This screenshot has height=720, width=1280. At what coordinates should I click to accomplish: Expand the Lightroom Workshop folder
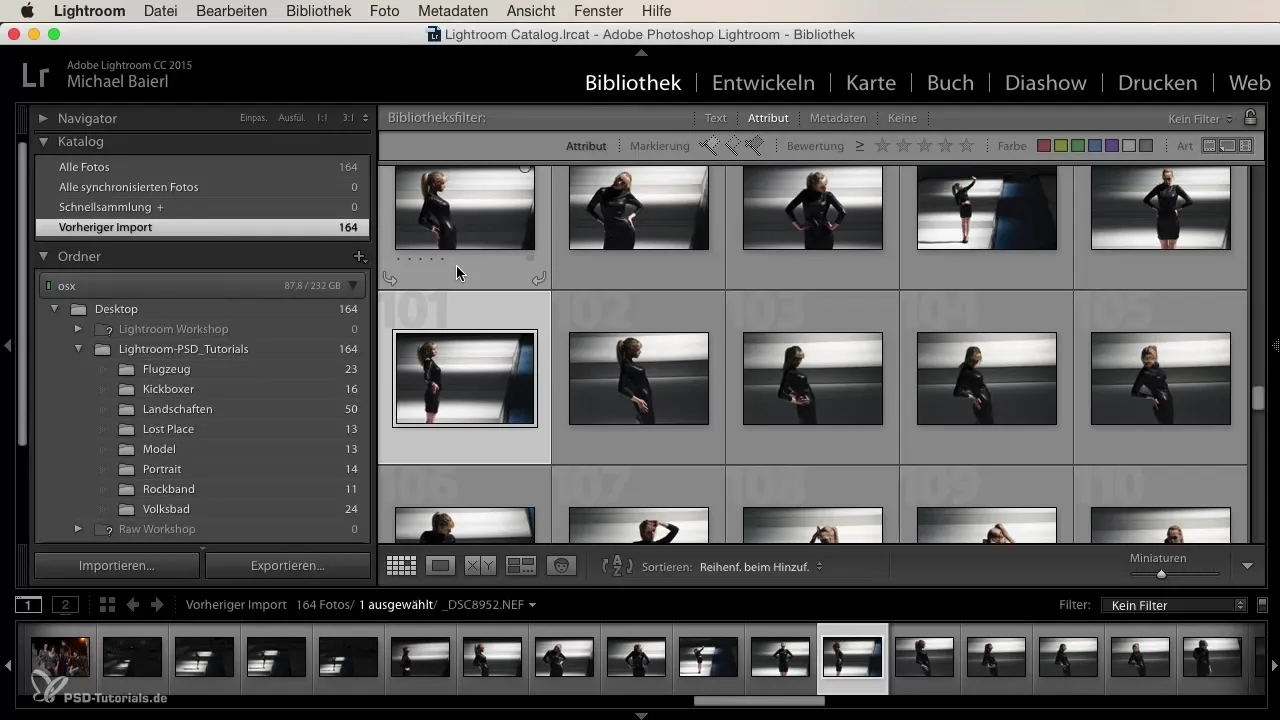[78, 329]
